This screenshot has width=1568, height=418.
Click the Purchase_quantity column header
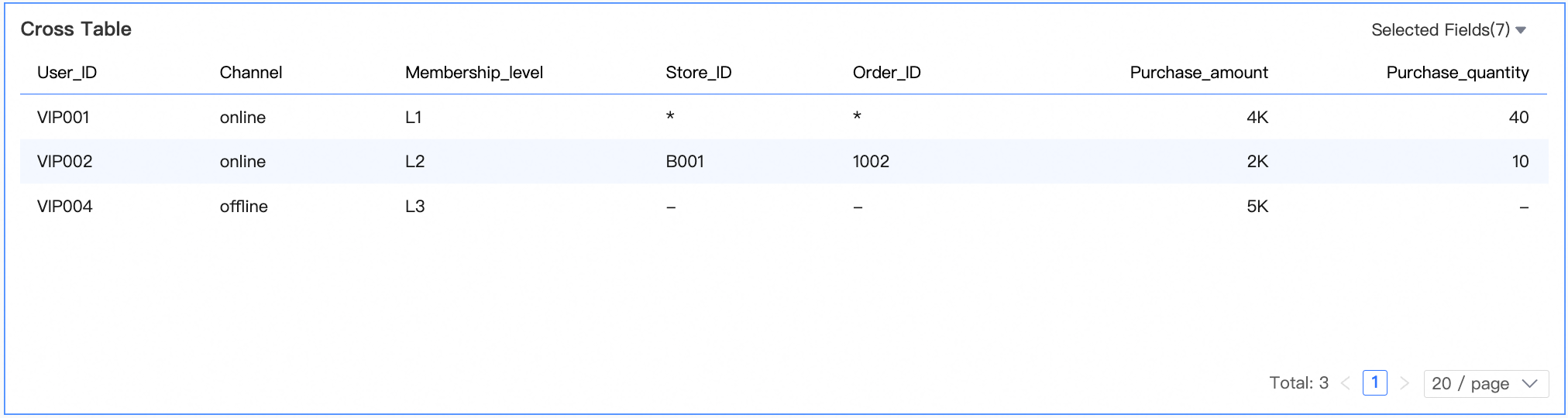tap(1458, 73)
